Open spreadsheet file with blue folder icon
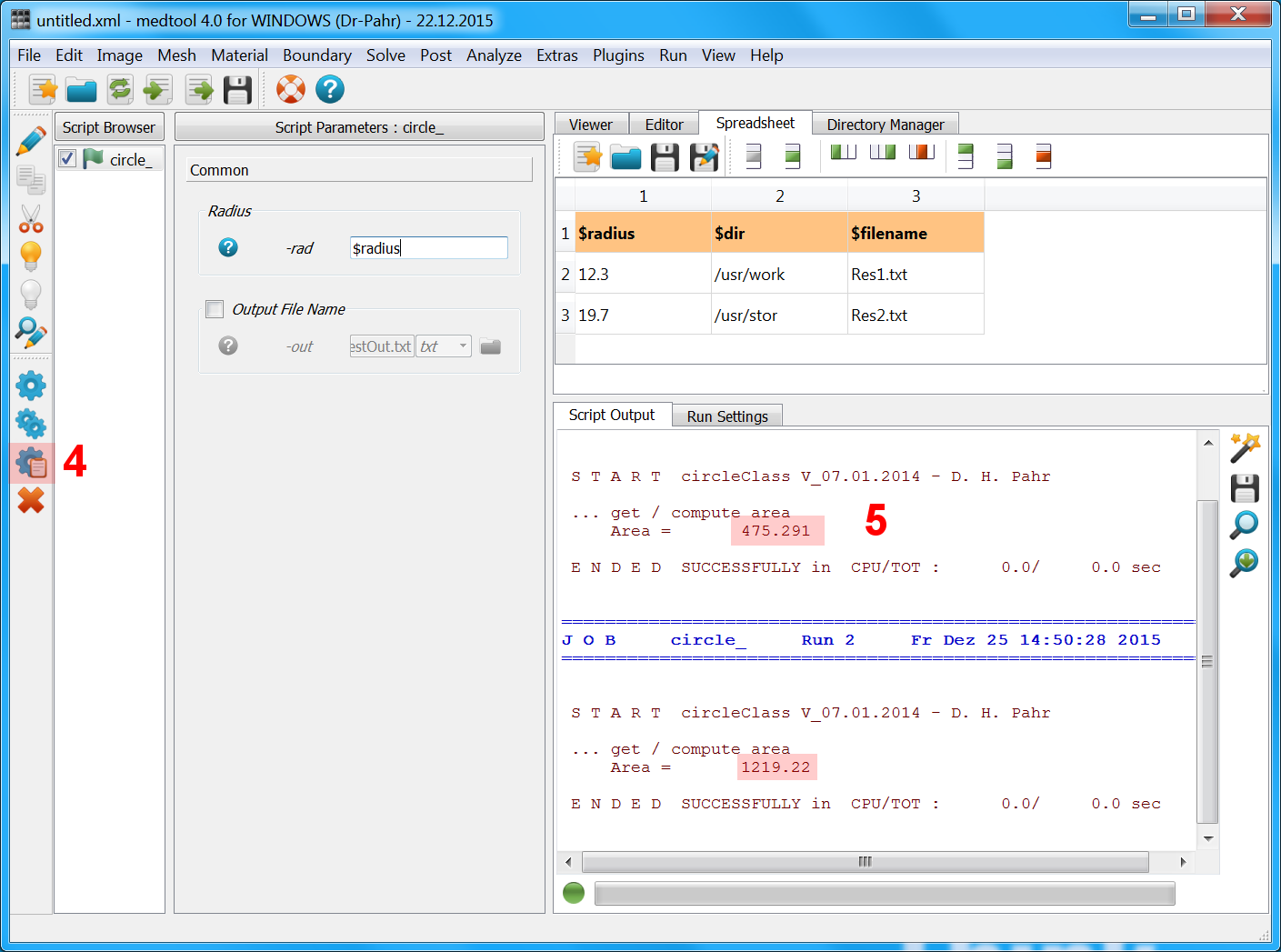This screenshot has width=1281, height=952. click(626, 157)
